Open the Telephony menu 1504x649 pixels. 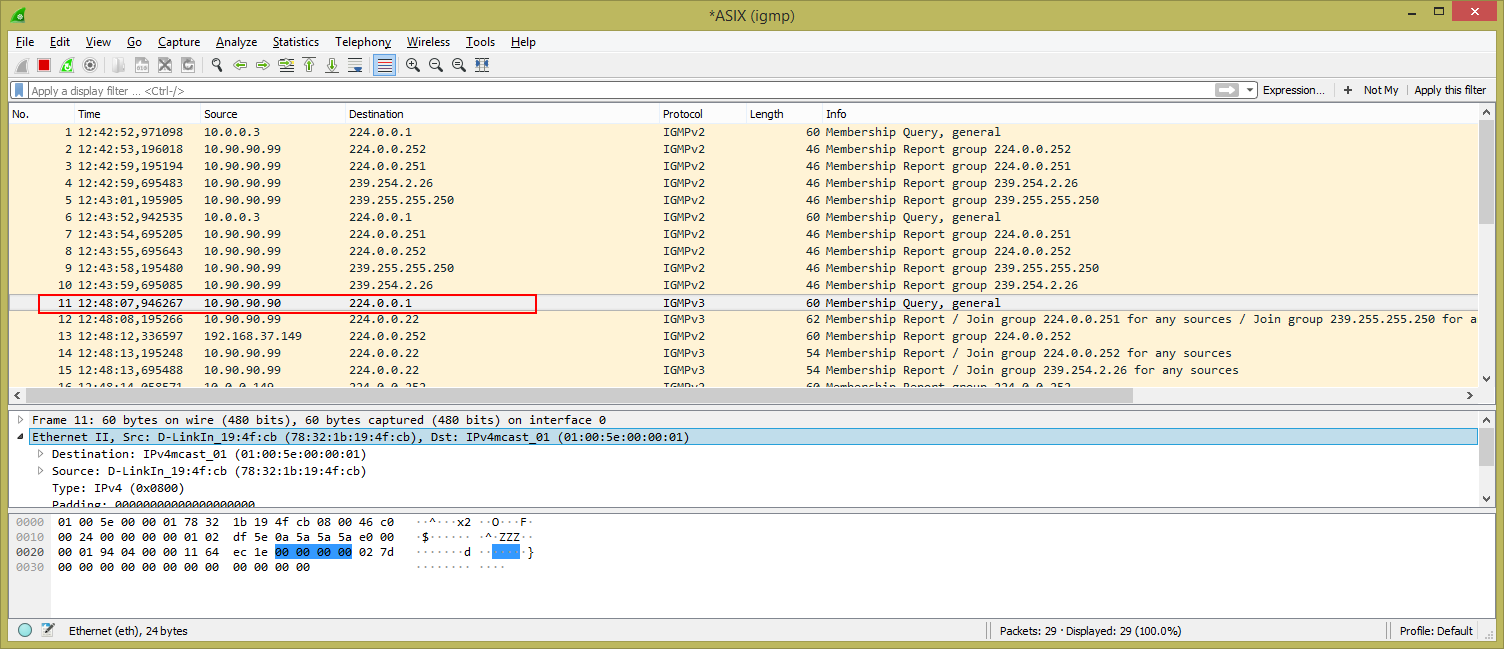click(363, 42)
